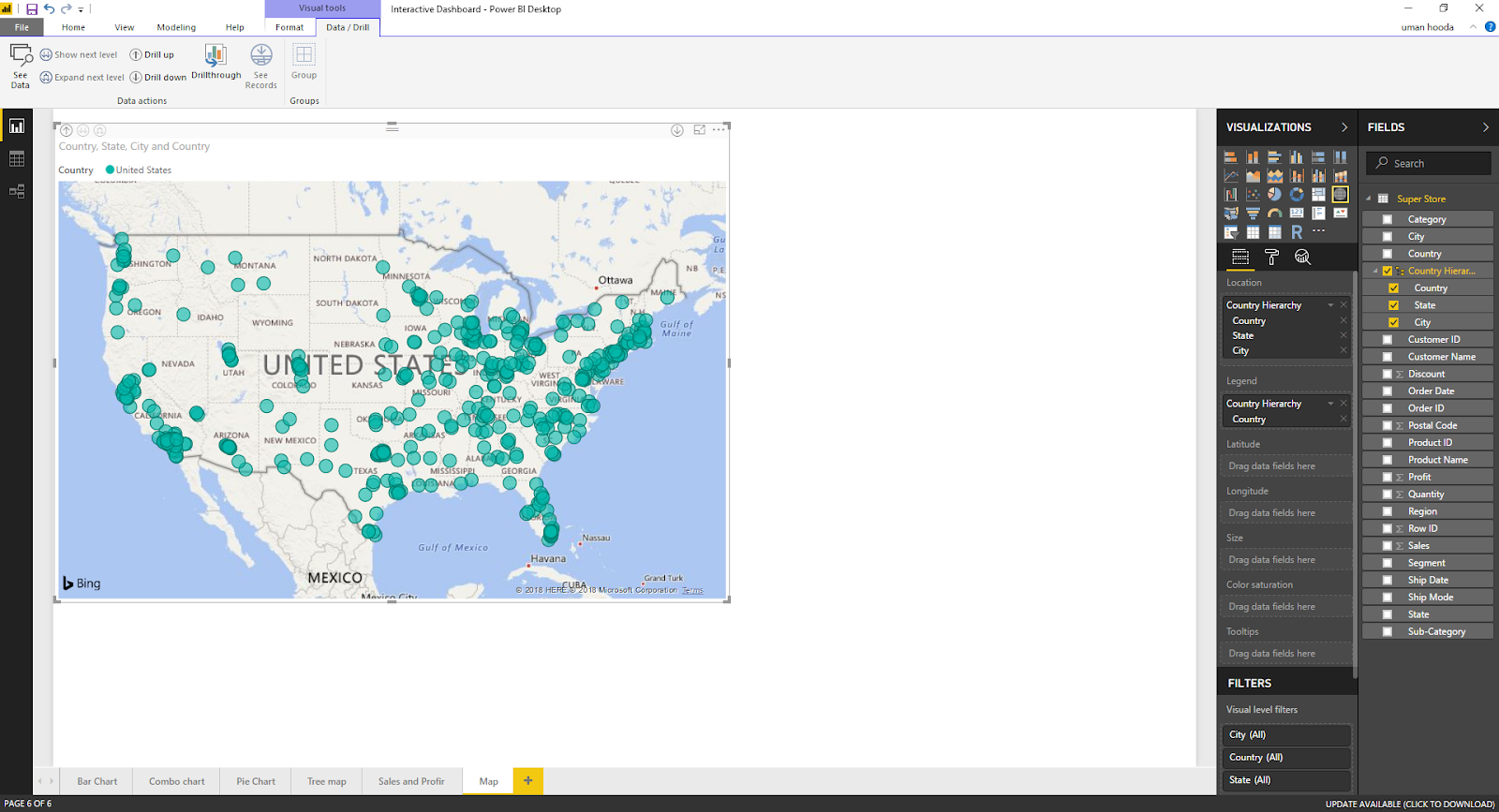Tick the Profit field checkbox
This screenshot has width=1499, height=812.
[x=1388, y=477]
